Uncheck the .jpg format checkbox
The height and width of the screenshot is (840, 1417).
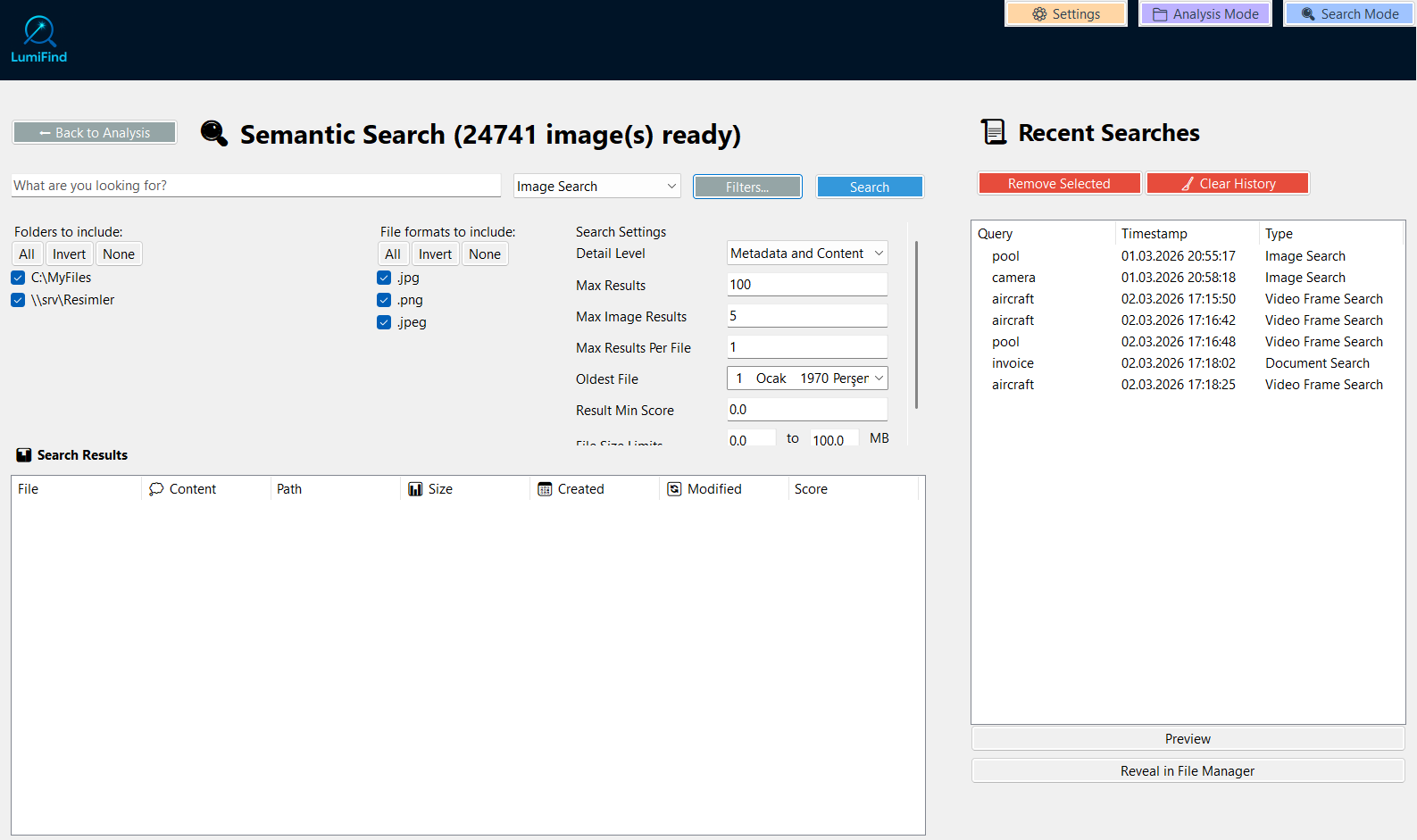pos(384,278)
